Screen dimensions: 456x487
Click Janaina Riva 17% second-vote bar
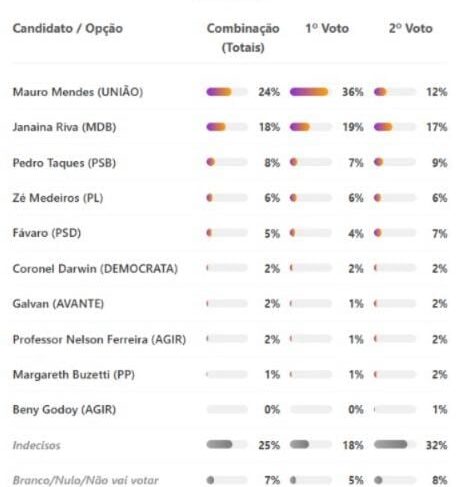[x=395, y=127]
